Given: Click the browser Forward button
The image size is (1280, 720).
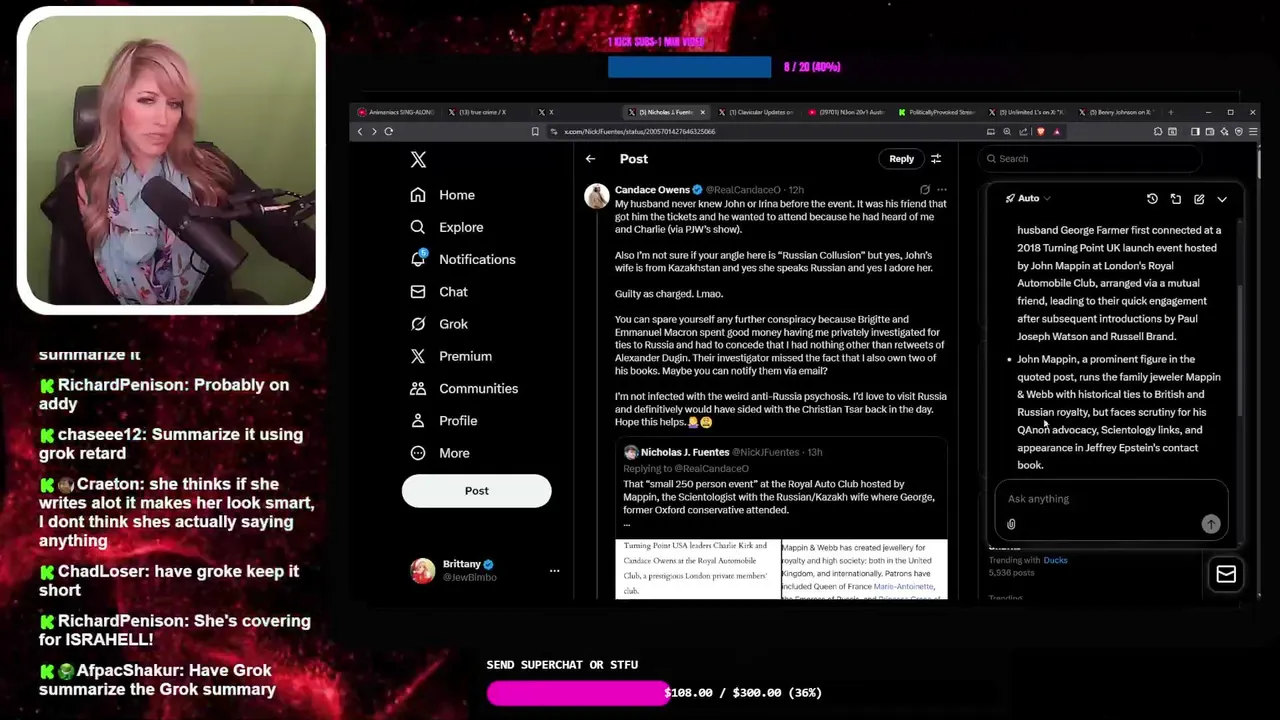Looking at the screenshot, I should (374, 132).
